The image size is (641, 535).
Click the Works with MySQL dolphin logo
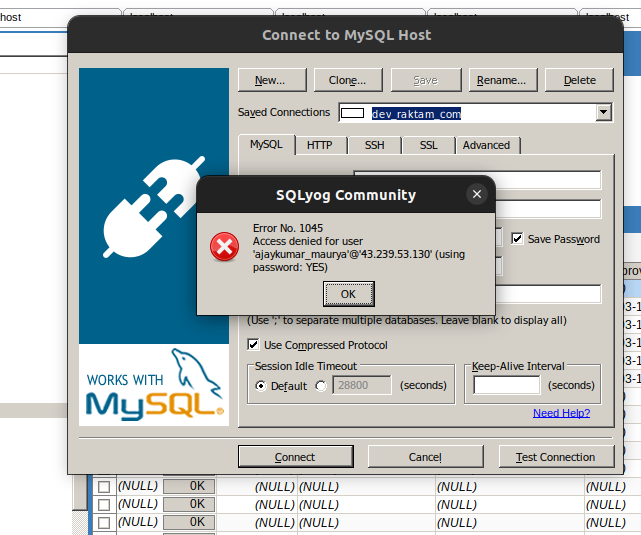154,384
